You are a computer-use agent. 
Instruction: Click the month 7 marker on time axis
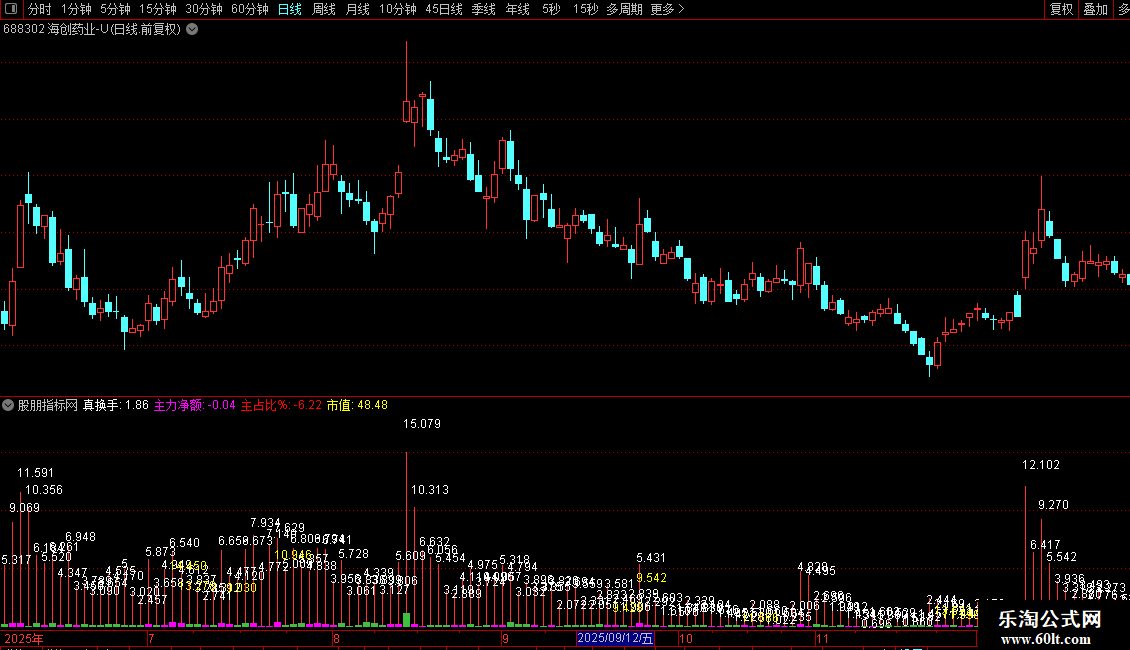point(151,638)
